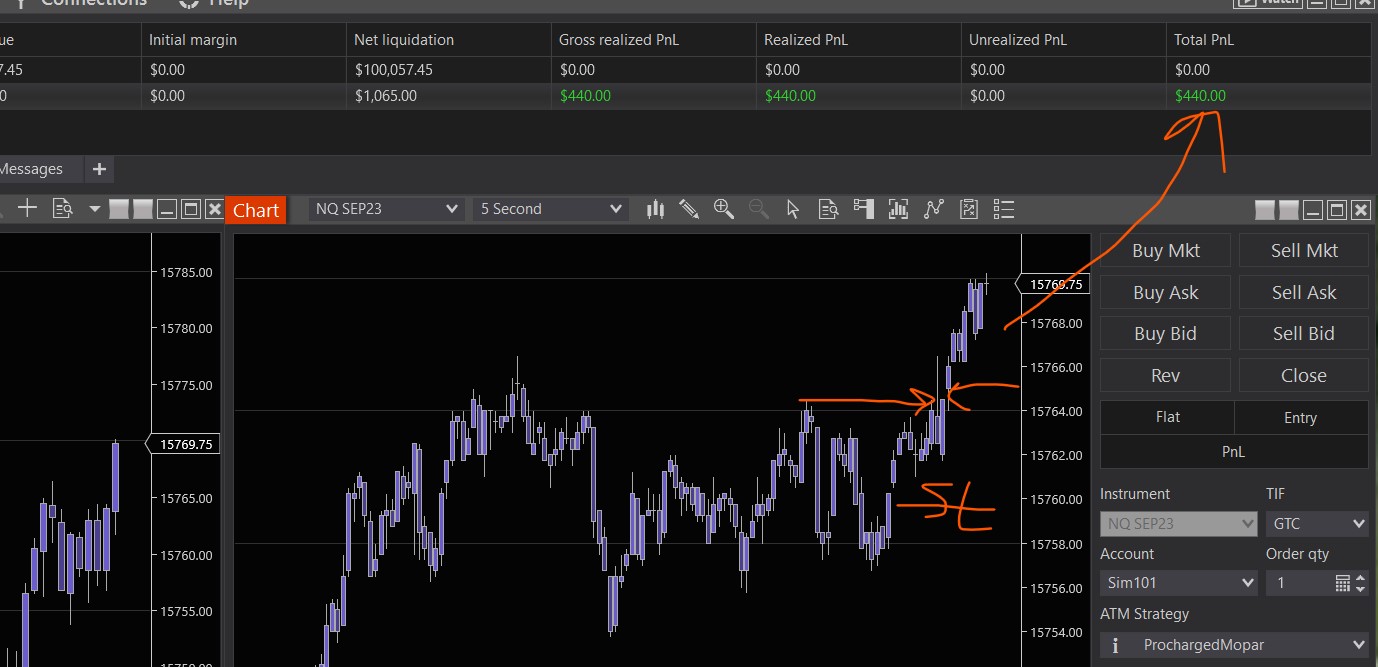The image size is (1378, 667).
Task: Click the Buy Mkt button
Action: pyautogui.click(x=1165, y=251)
